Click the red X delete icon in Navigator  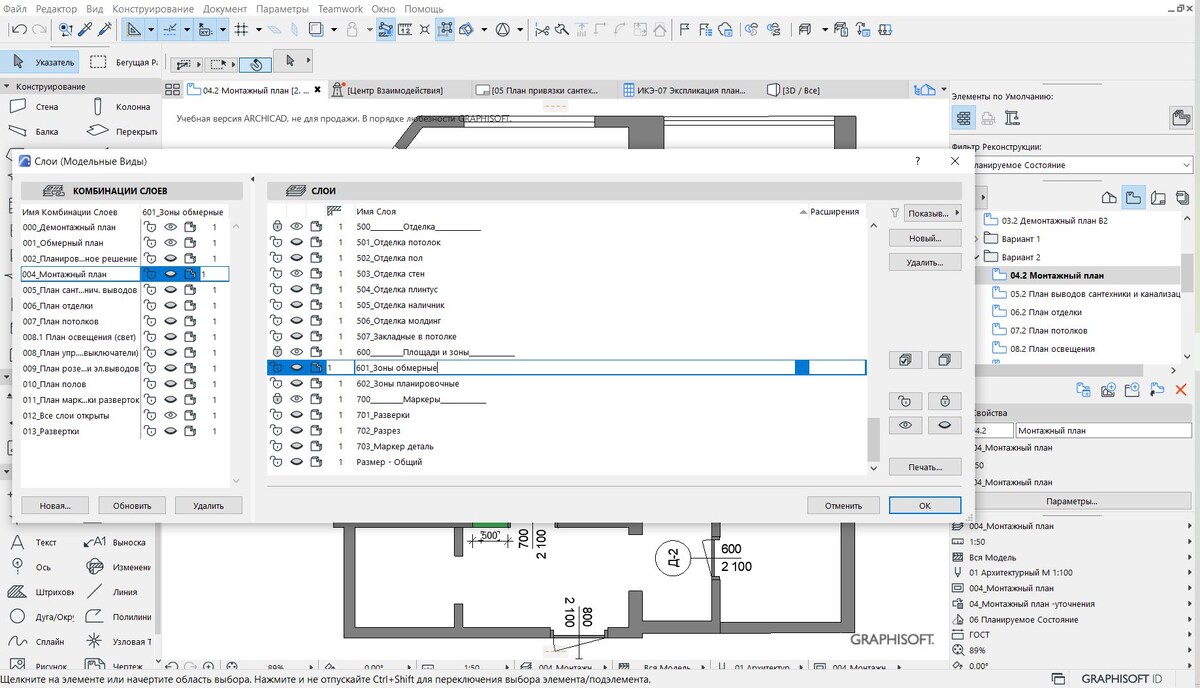1181,389
